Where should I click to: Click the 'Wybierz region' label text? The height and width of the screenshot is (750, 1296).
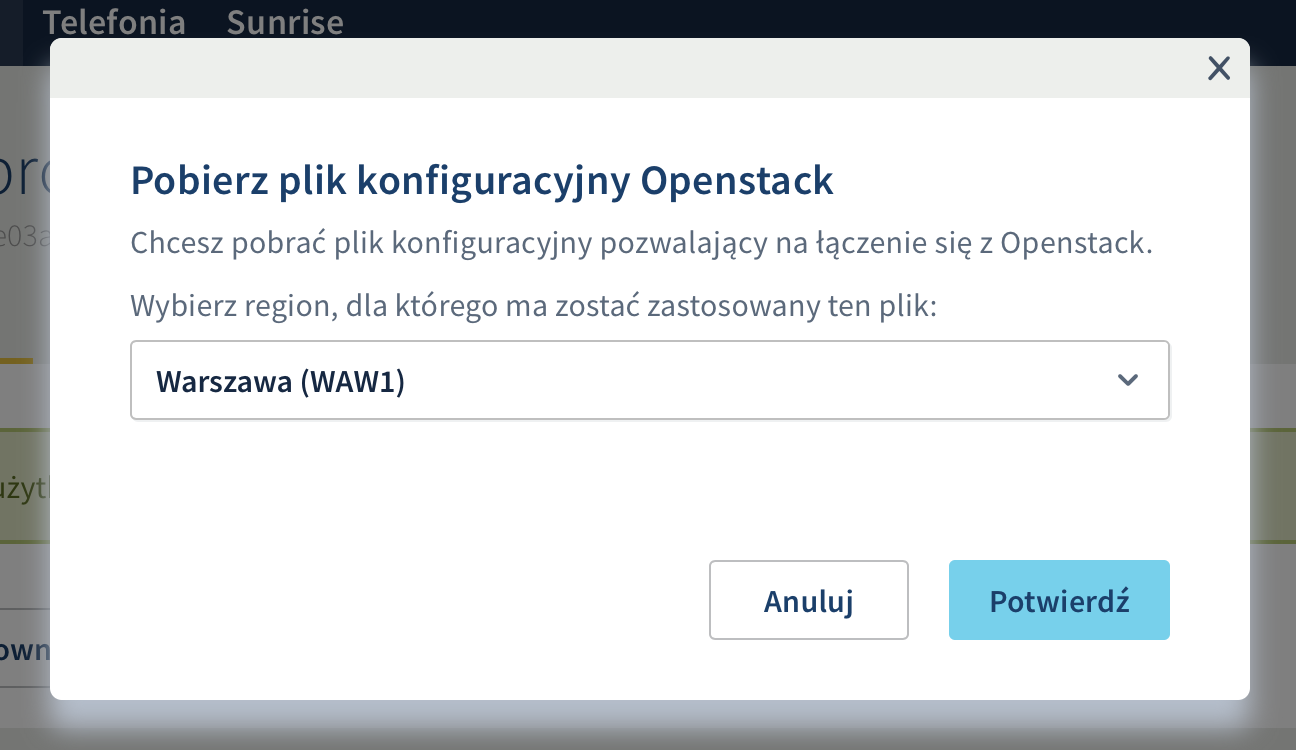533,305
